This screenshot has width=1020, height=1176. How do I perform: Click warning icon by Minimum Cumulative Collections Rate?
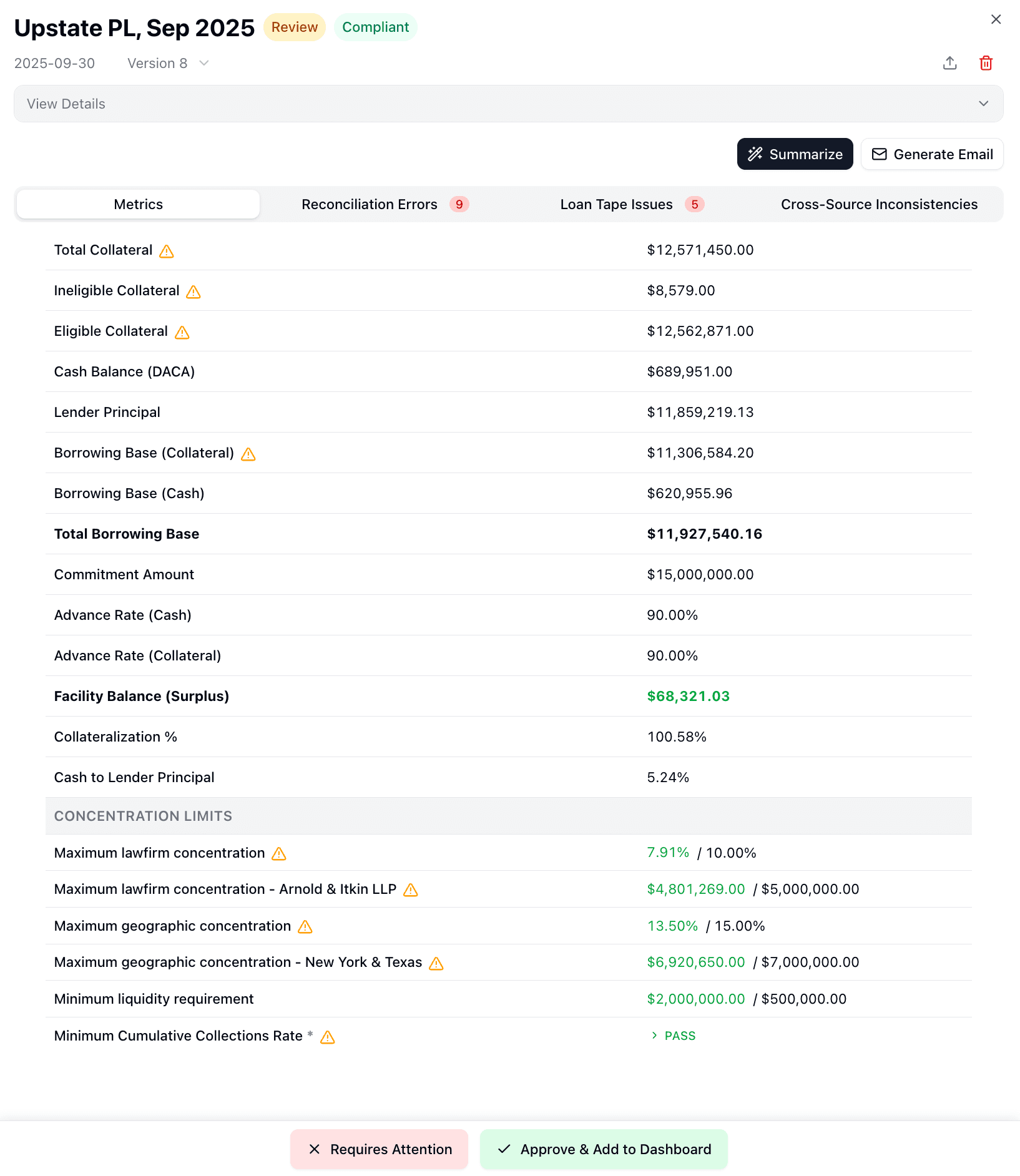point(328,1037)
